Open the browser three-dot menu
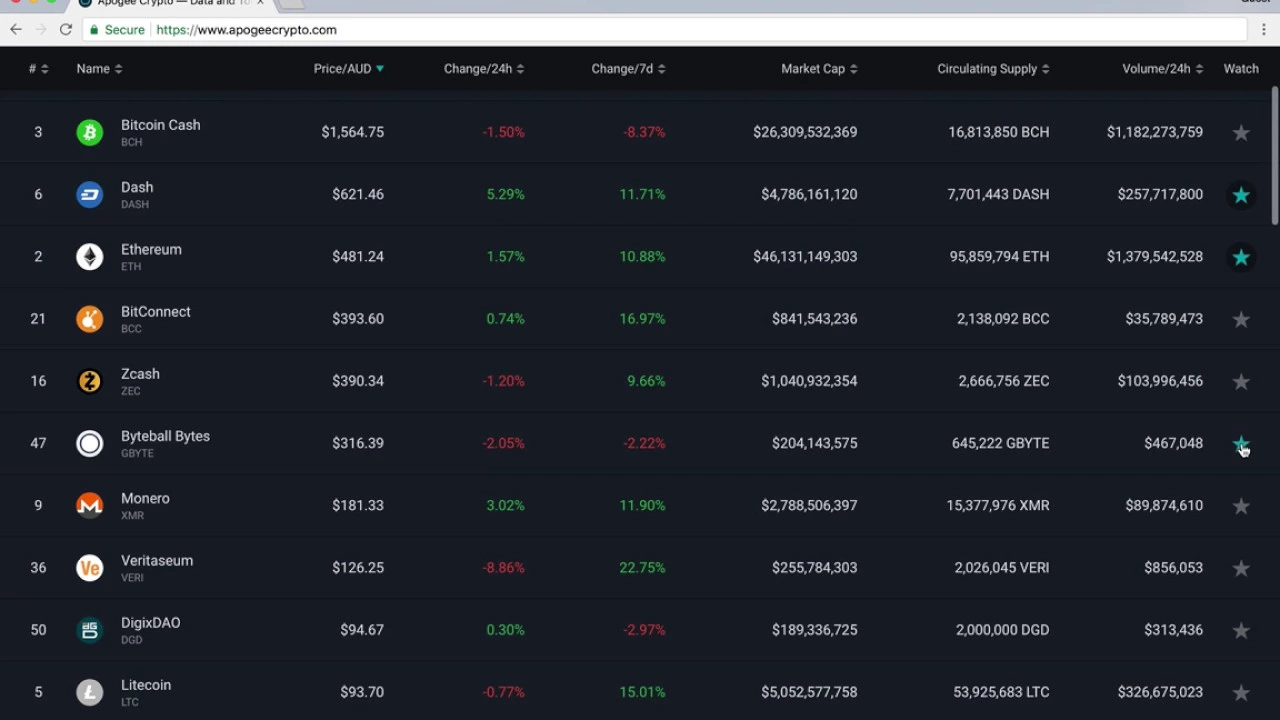 pos(1264,30)
